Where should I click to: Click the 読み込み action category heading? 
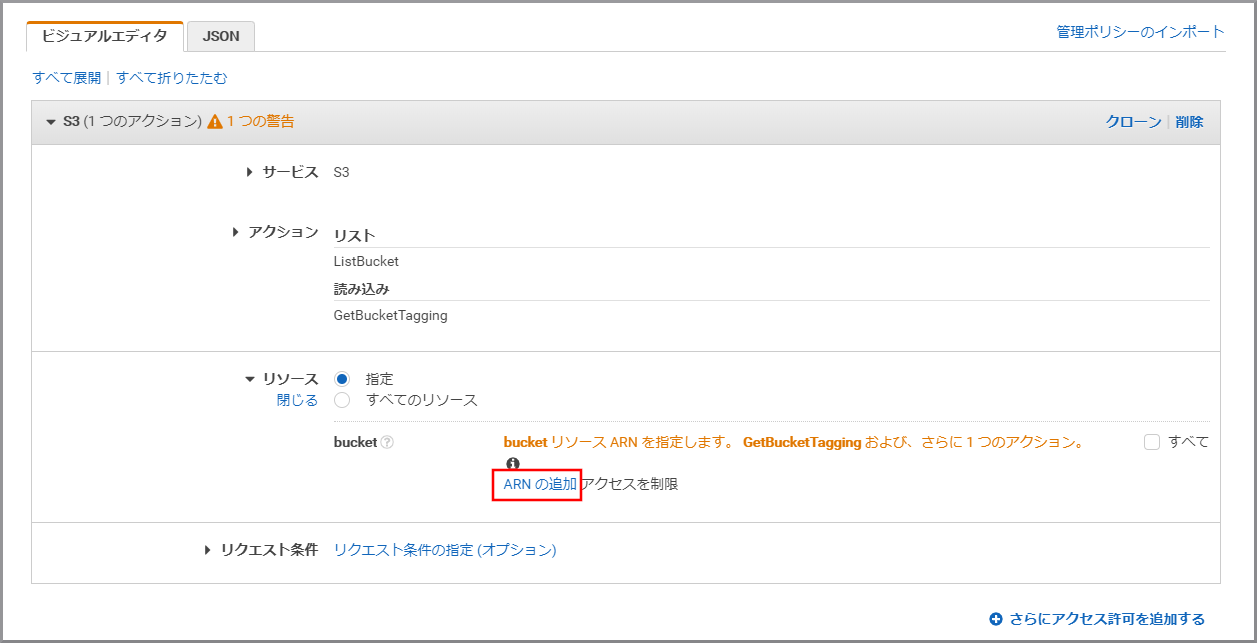point(362,289)
